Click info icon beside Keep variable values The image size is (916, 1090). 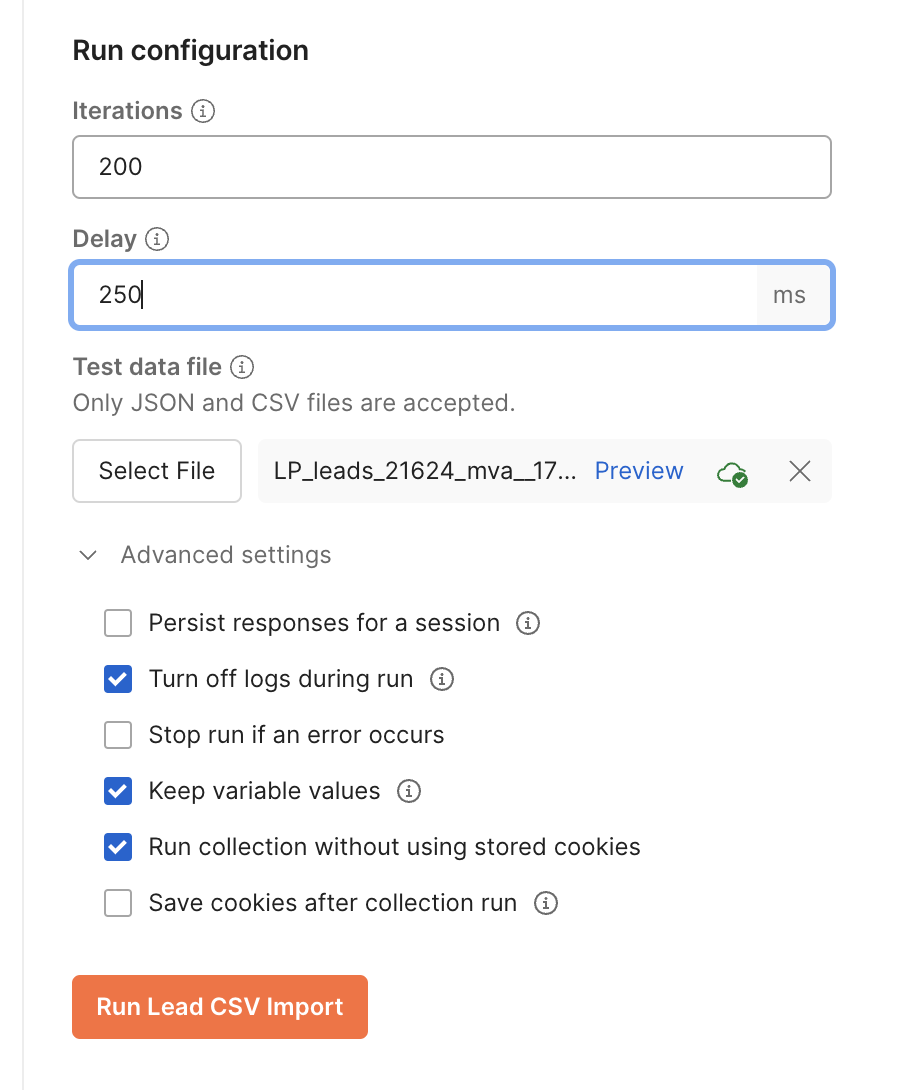[x=409, y=791]
